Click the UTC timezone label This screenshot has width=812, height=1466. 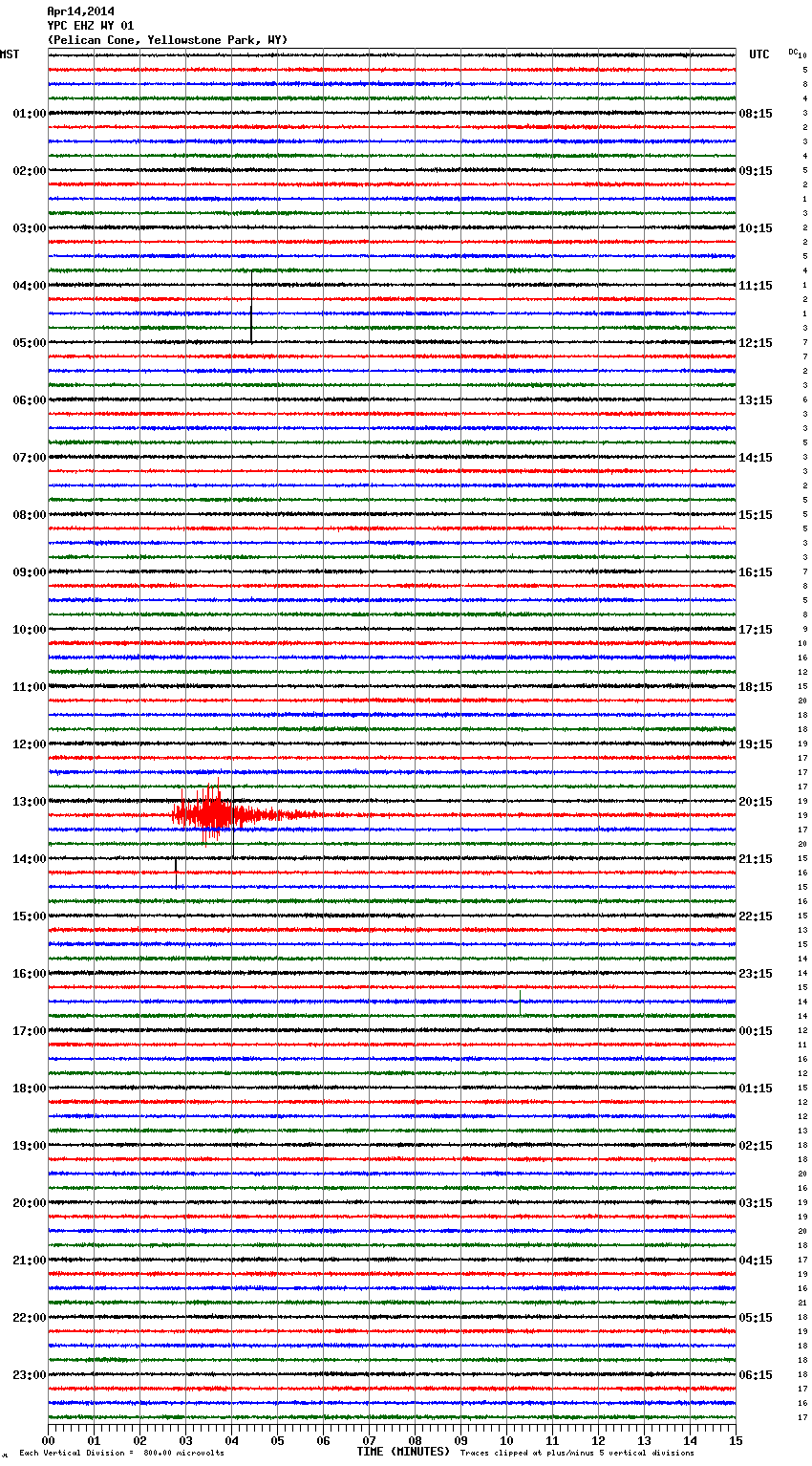[x=759, y=54]
